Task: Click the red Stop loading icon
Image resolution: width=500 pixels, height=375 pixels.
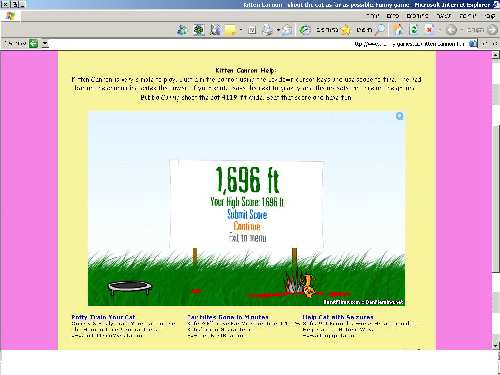Action: pos(429,30)
